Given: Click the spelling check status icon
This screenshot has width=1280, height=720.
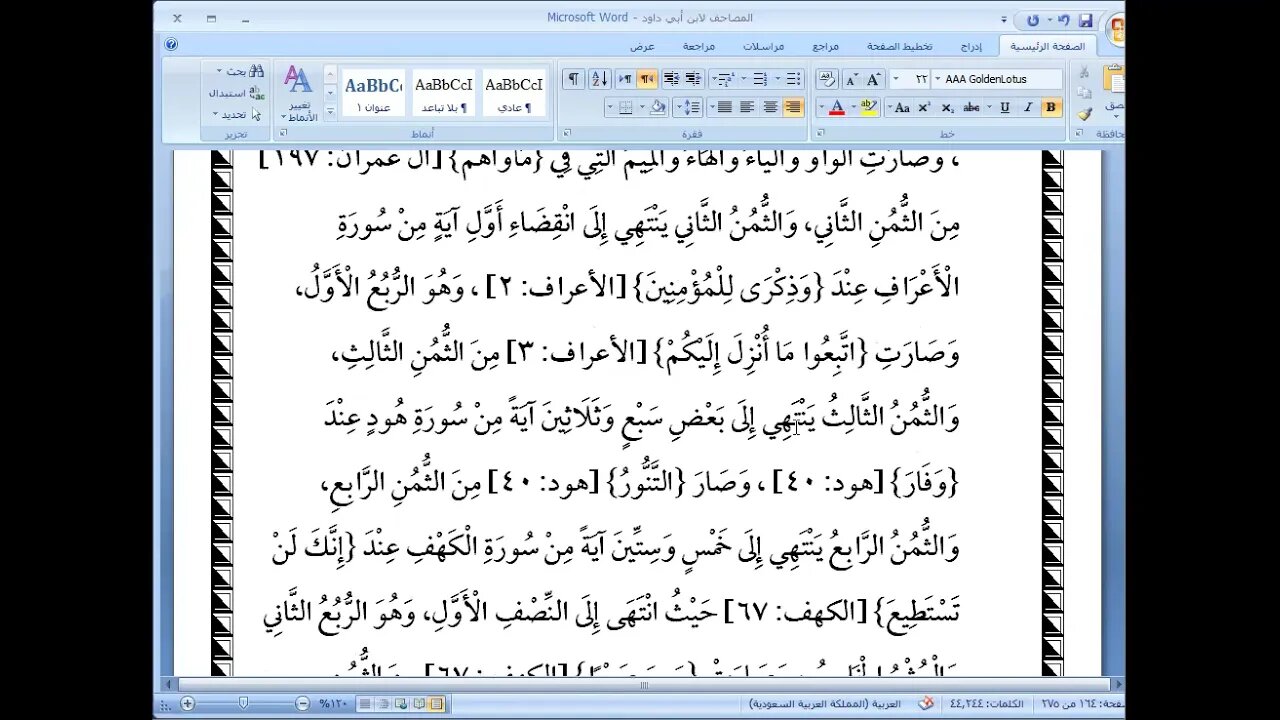Looking at the screenshot, I should pos(926,704).
